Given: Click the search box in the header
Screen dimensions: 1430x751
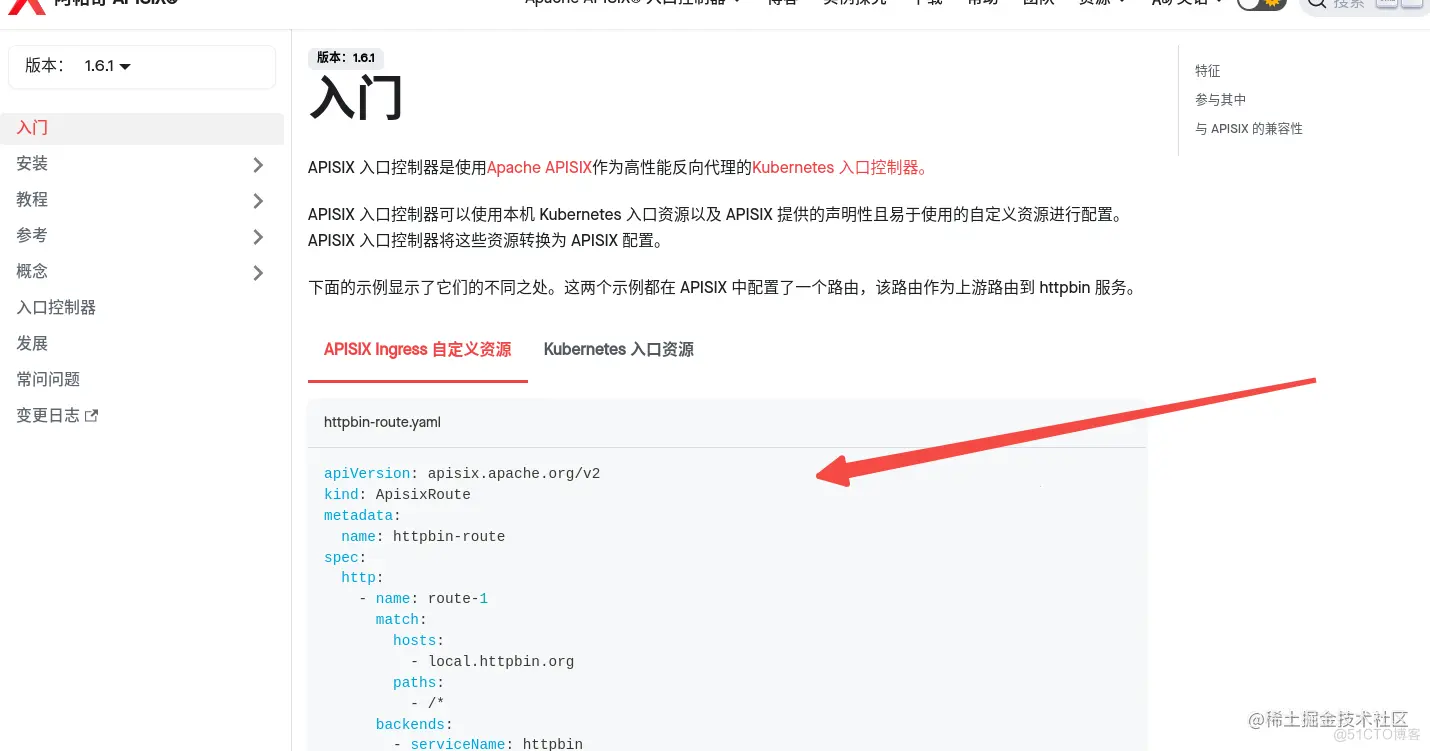Looking at the screenshot, I should (1364, 4).
